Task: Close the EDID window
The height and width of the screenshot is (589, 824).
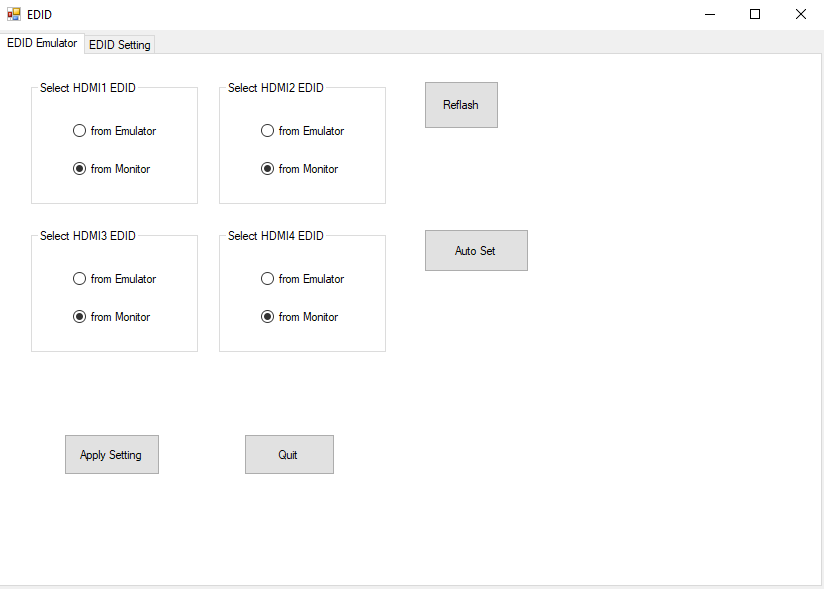Action: point(801,14)
